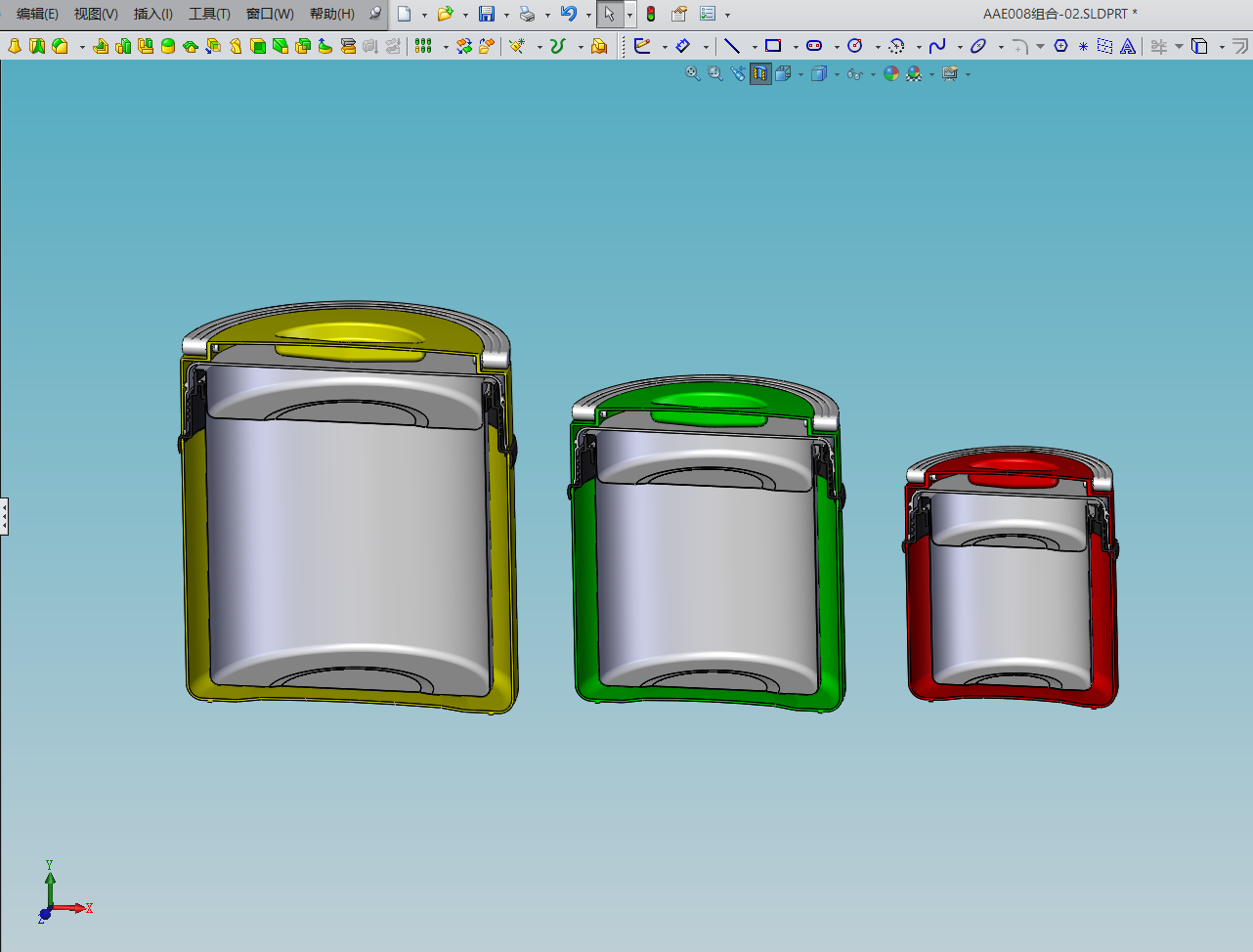Select the Line sketch tool
Viewport: 1253px width, 952px height.
[x=732, y=46]
